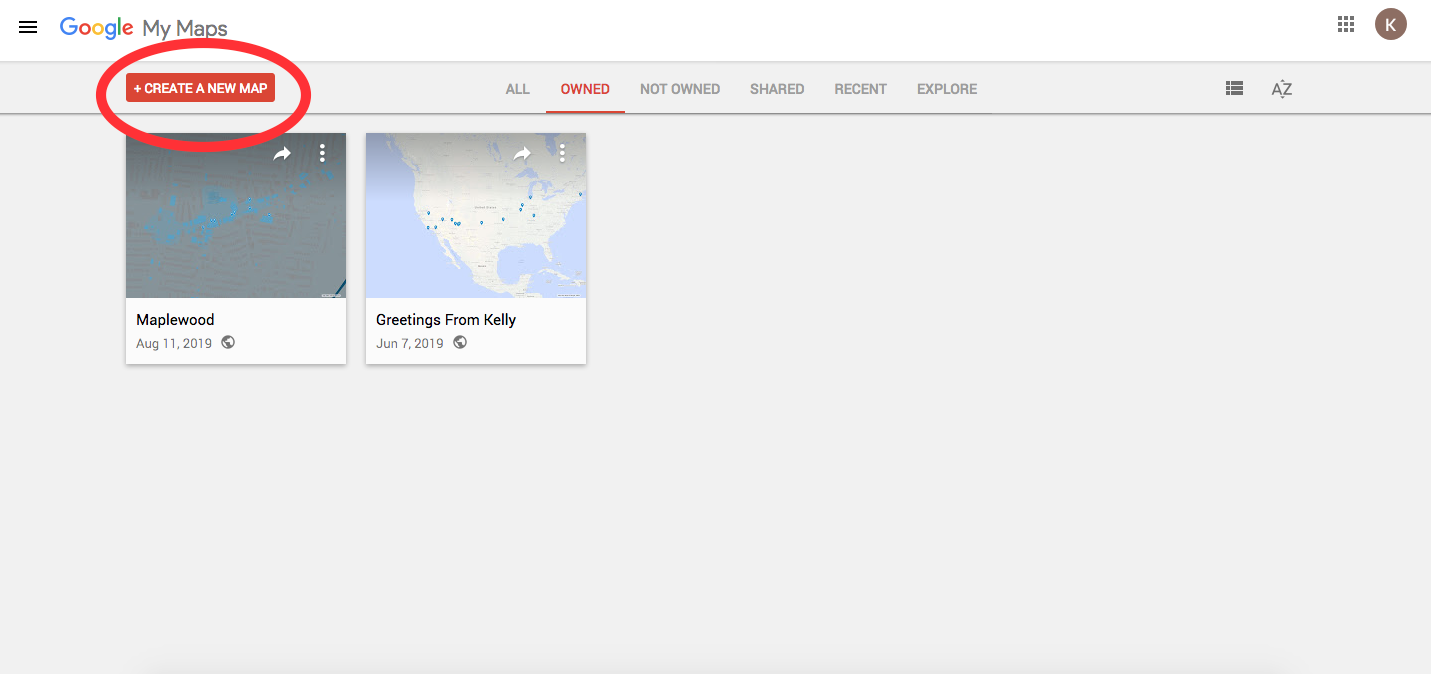Image resolution: width=1431 pixels, height=674 pixels.
Task: Click the share icon on Greetings From Kelly
Action: pos(522,153)
